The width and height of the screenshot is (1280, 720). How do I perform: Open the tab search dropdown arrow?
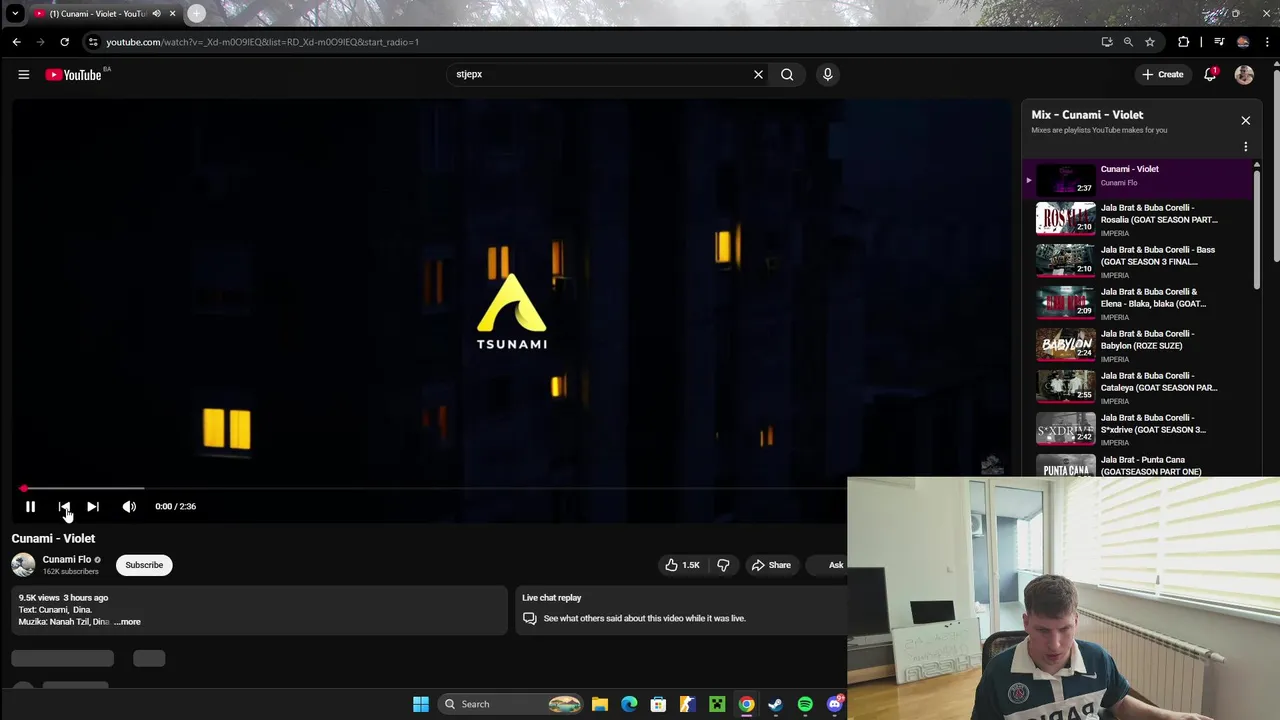(x=15, y=13)
